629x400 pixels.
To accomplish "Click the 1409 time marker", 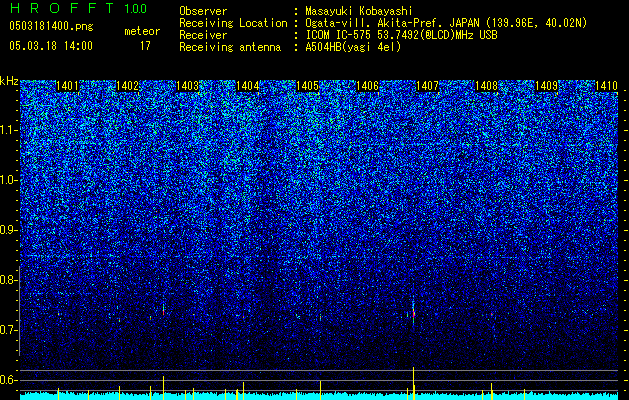I will [547, 86].
